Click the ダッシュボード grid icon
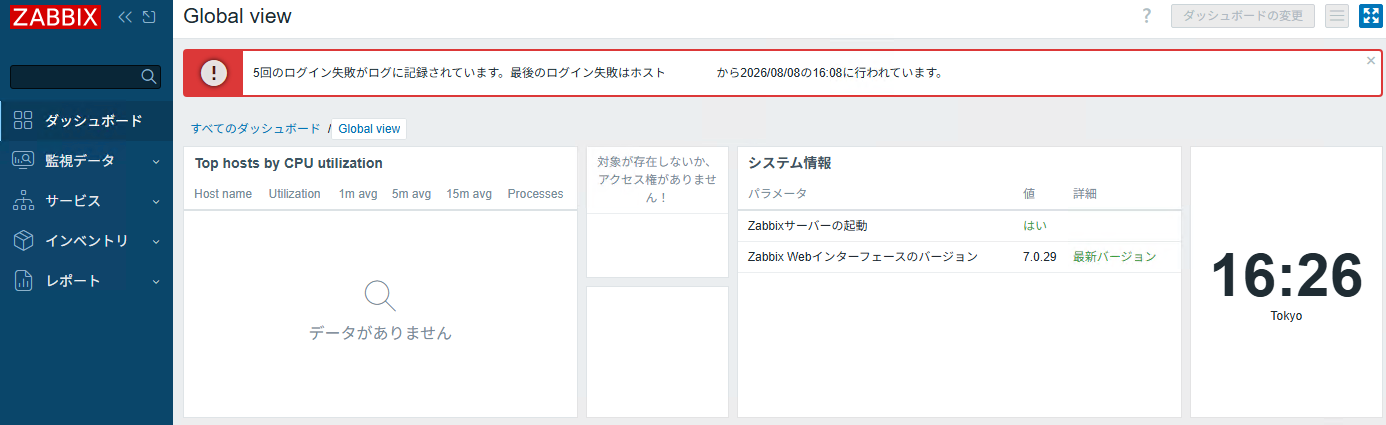The height and width of the screenshot is (425, 1386). [x=23, y=121]
